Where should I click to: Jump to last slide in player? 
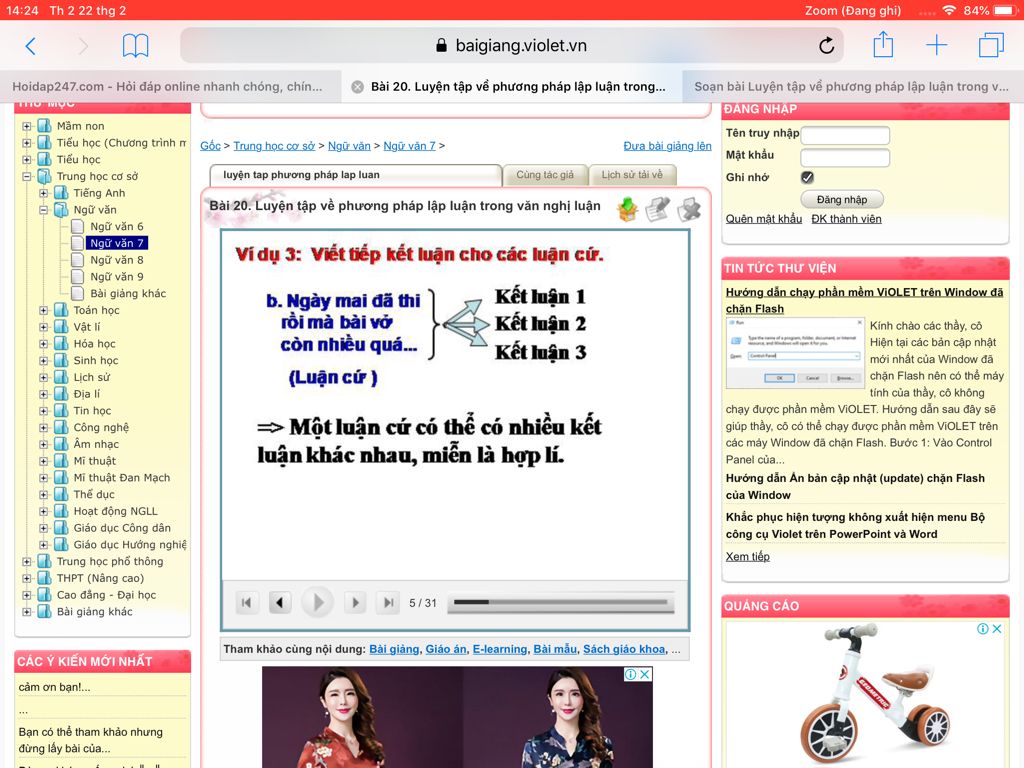[x=388, y=602]
